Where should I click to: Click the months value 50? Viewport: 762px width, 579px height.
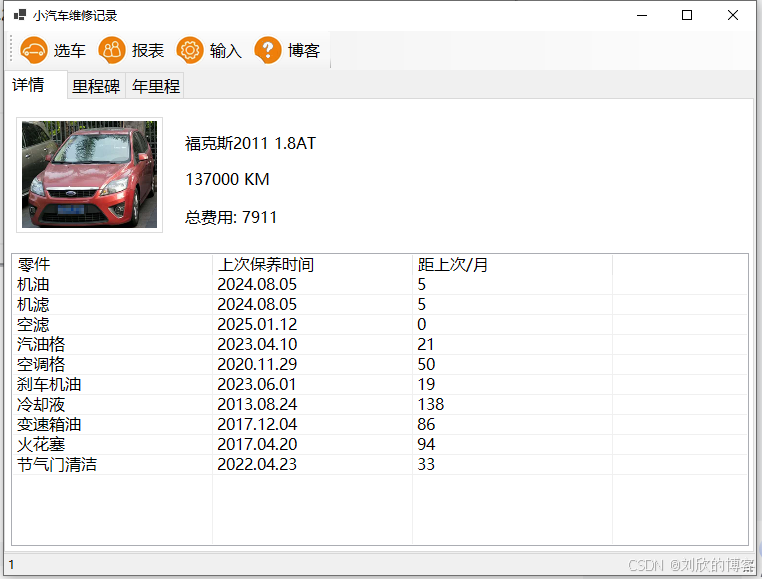(x=426, y=364)
